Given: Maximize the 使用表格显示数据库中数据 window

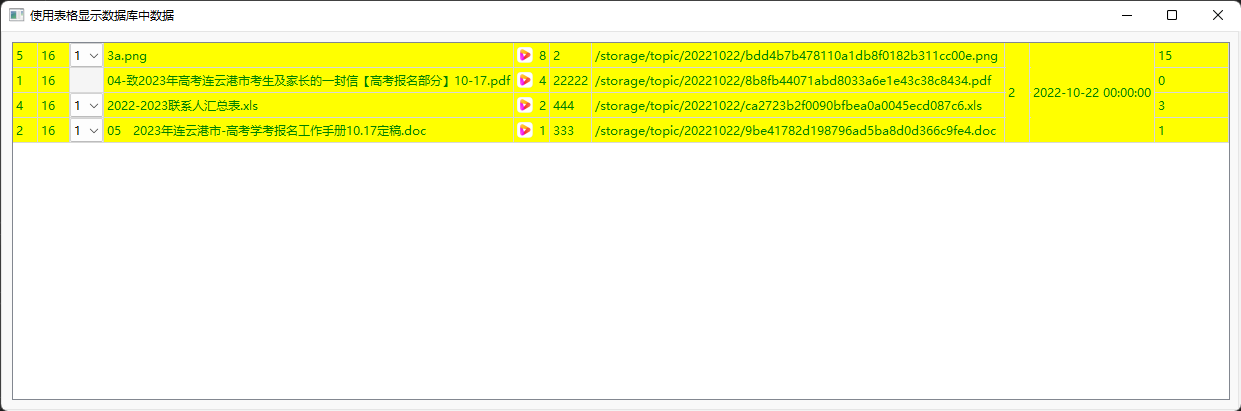Looking at the screenshot, I should (1172, 15).
